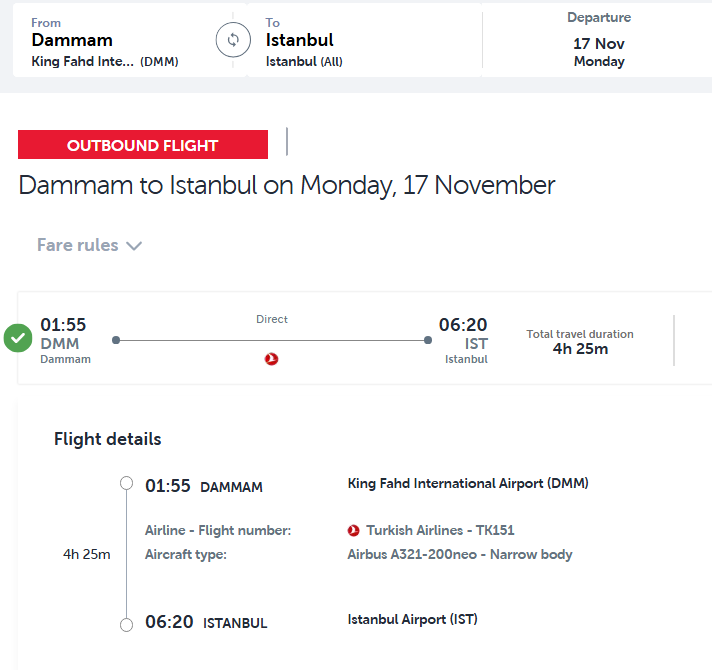The width and height of the screenshot is (712, 670).
Task: Click the Turkish Airlines logo under Direct
Action: pyautogui.click(x=272, y=359)
